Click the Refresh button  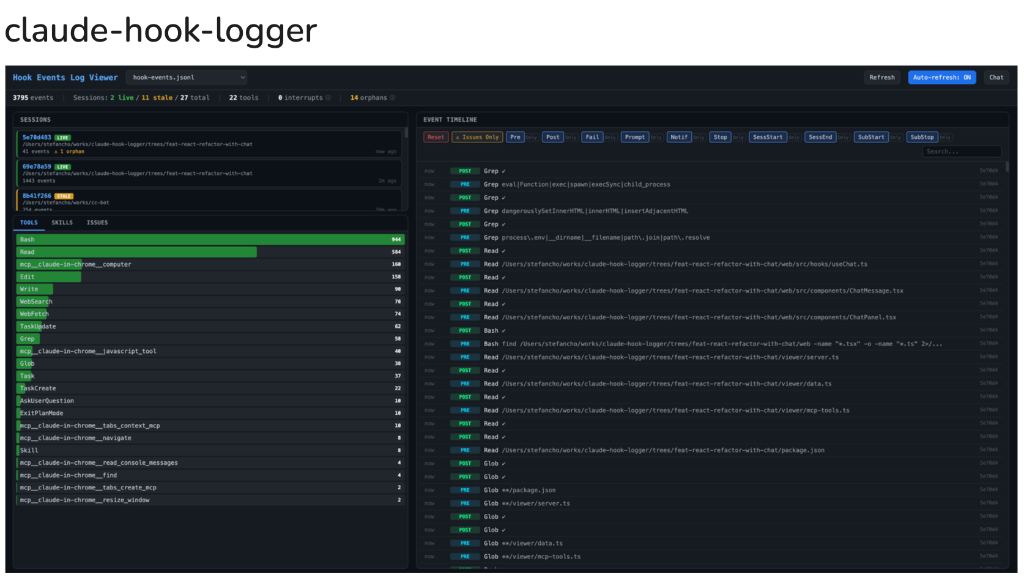pyautogui.click(x=882, y=77)
